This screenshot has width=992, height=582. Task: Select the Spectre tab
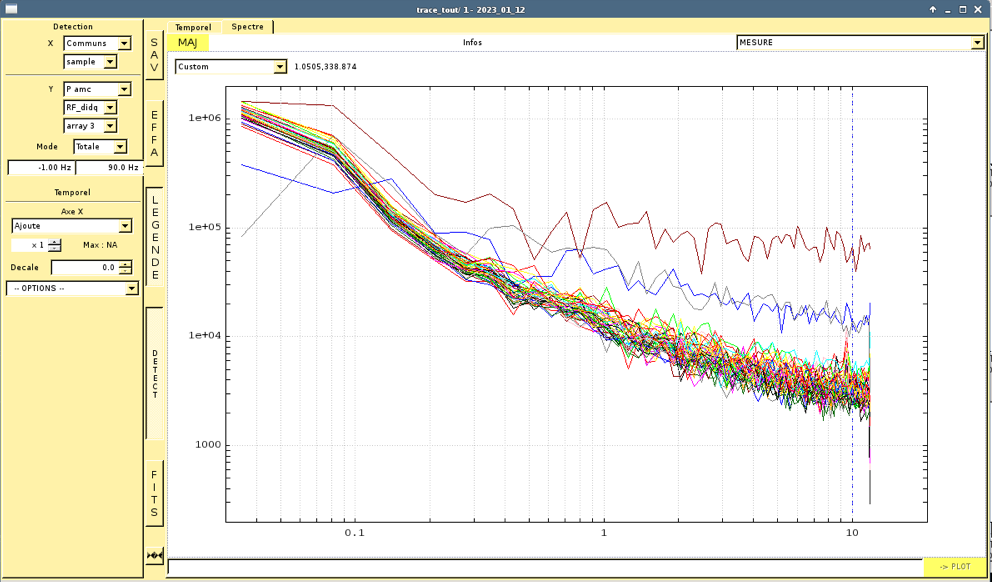tap(248, 27)
